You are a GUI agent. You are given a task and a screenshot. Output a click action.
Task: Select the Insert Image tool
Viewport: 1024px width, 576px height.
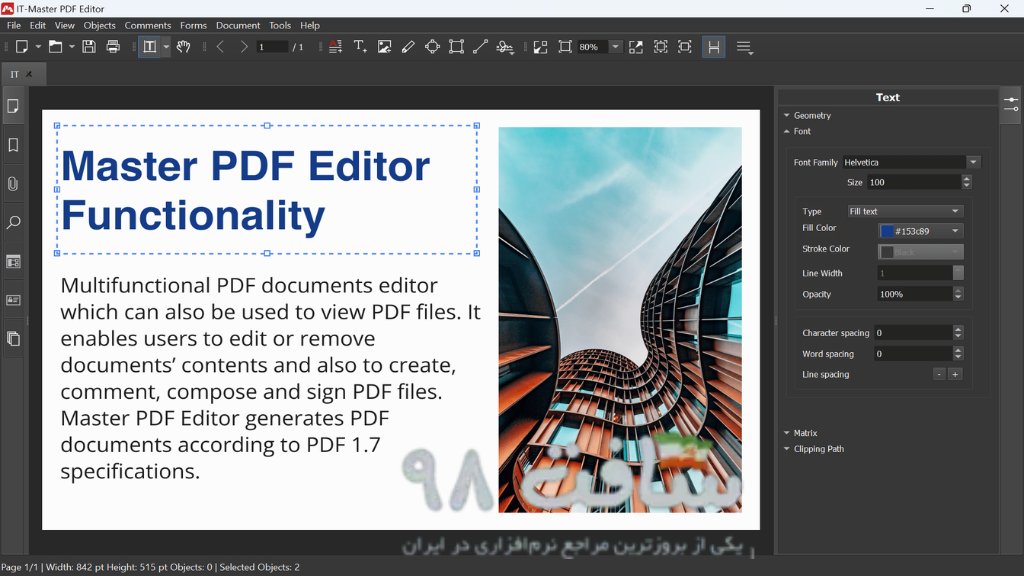[x=385, y=47]
